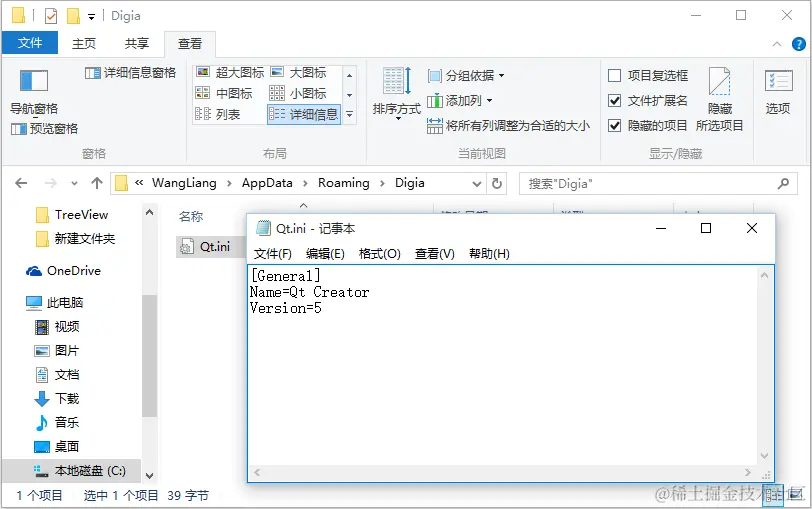The height and width of the screenshot is (509, 812).
Task: Expand address bar history dropdown
Action: 477,184
